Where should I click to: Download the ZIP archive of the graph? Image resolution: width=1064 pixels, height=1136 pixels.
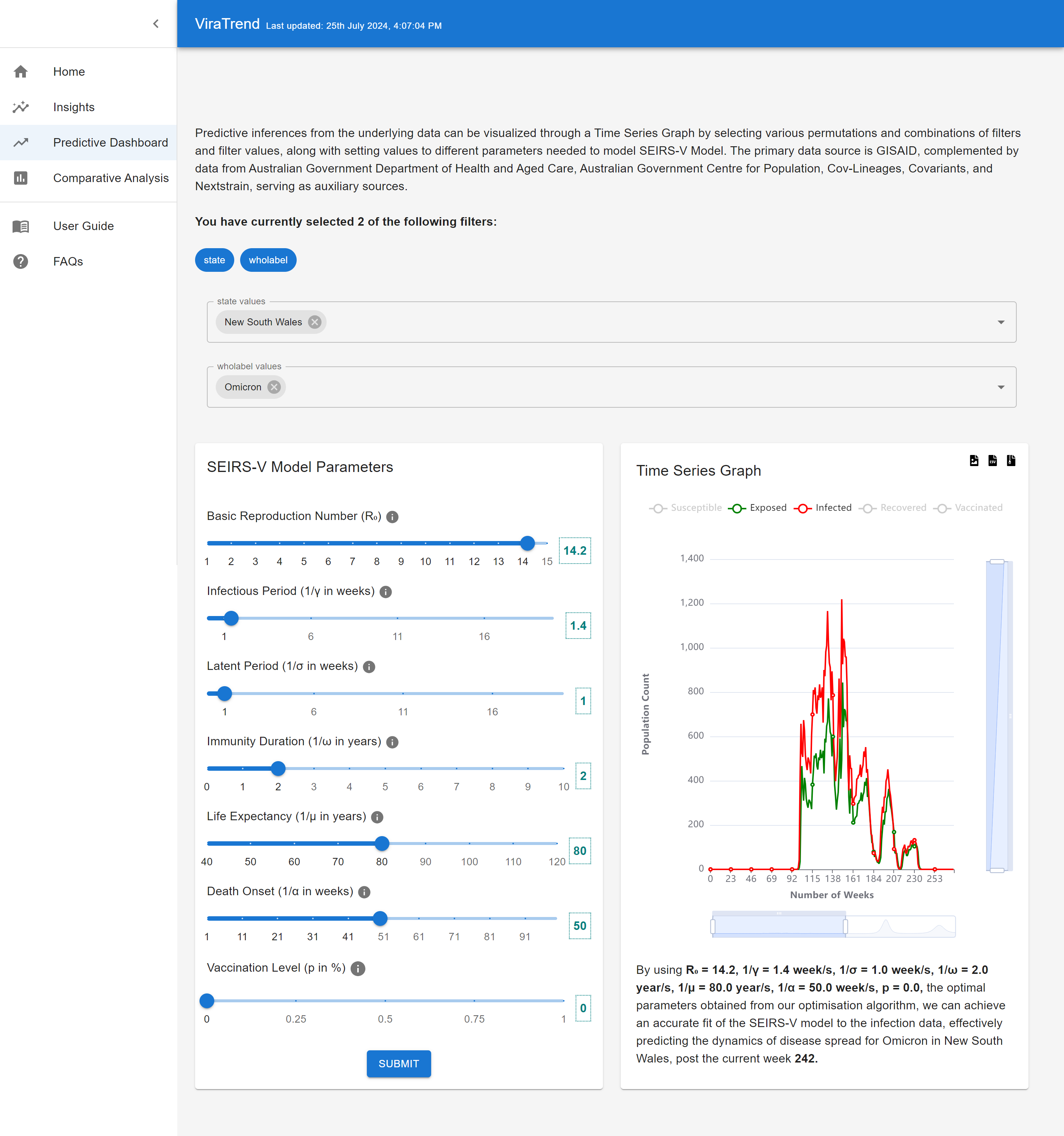[1011, 461]
